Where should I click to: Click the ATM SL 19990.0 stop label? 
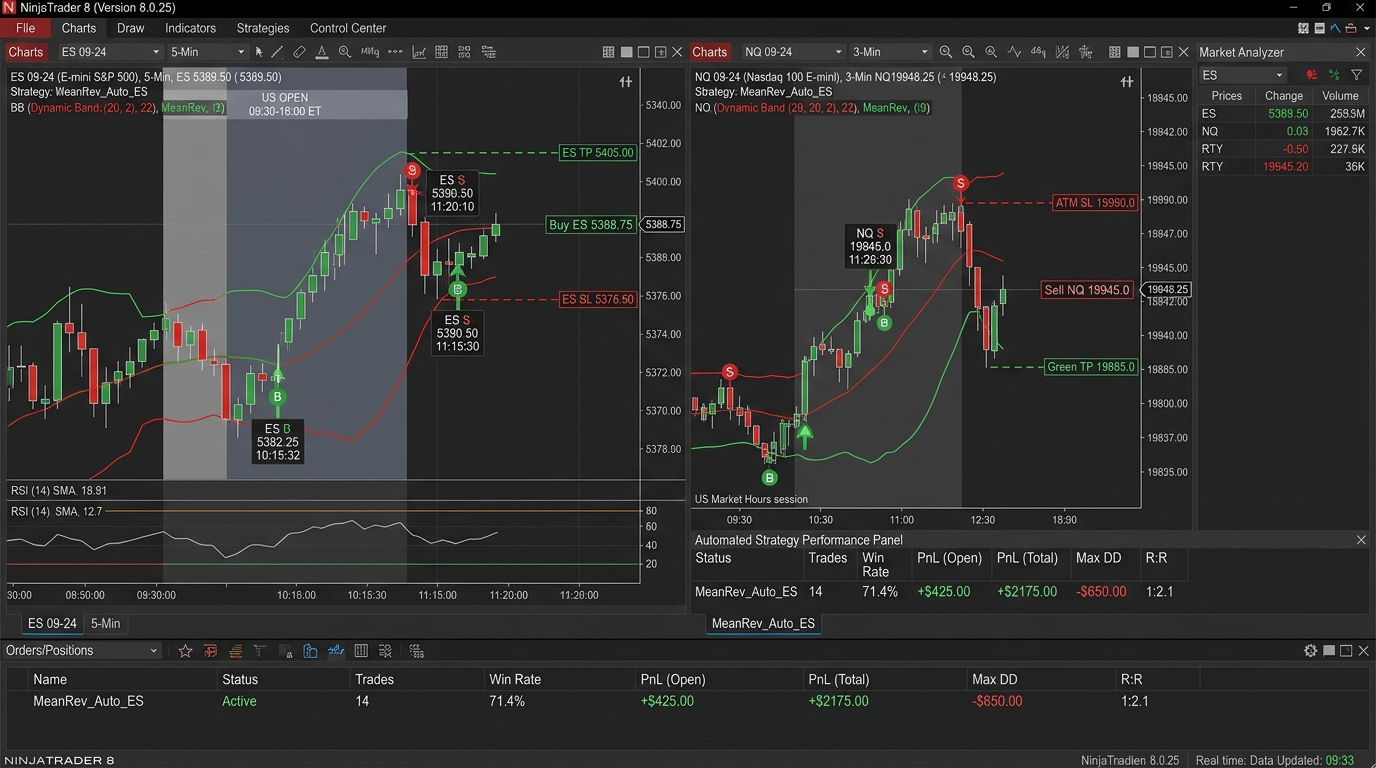click(1095, 203)
